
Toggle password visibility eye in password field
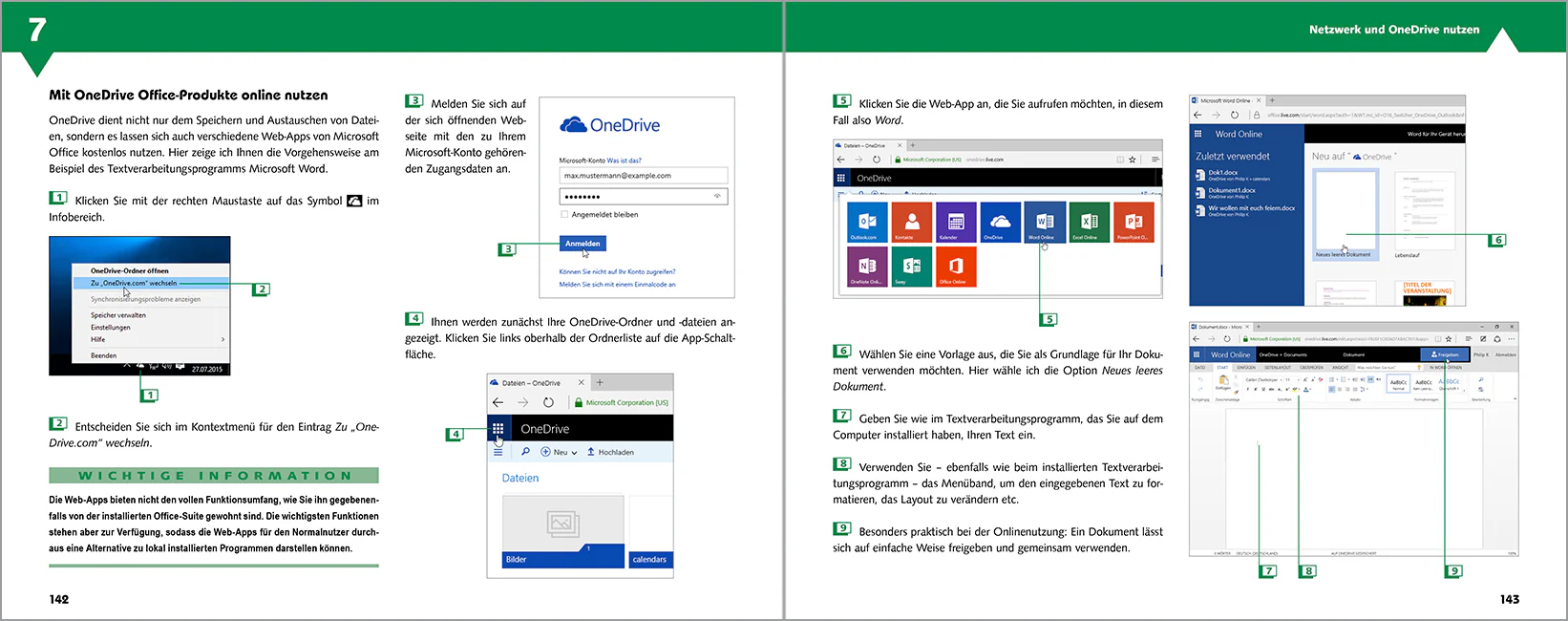pos(717,196)
